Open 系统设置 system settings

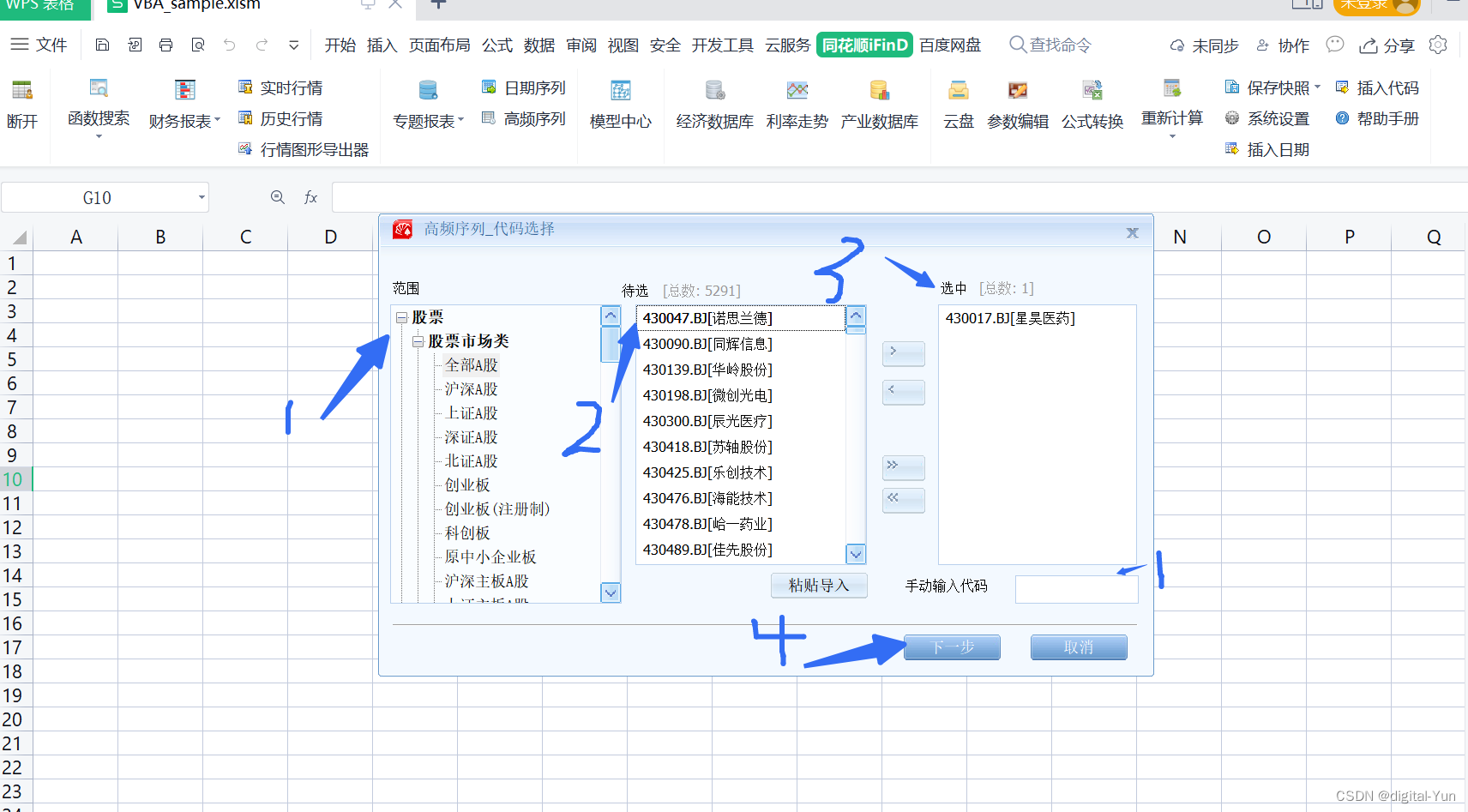coord(1267,118)
